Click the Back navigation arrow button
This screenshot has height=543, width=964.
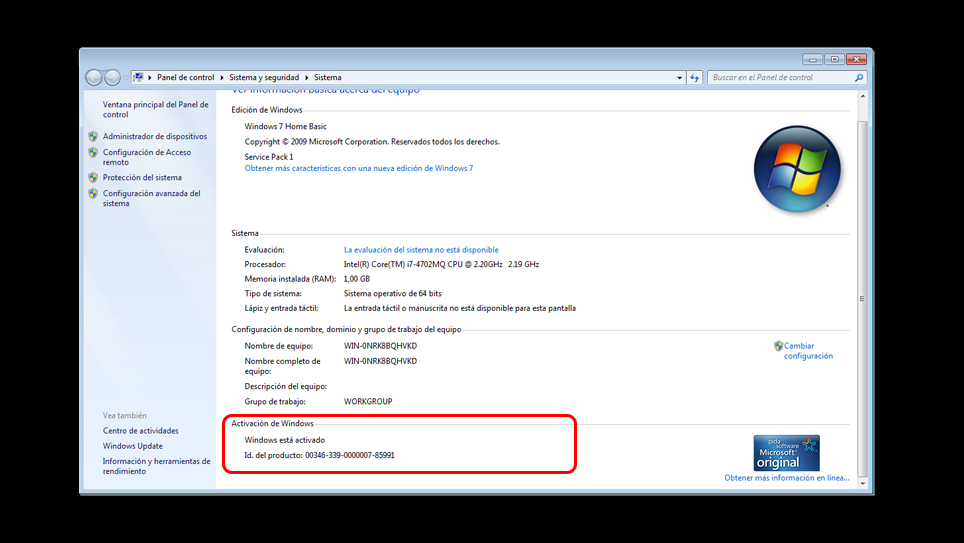[x=94, y=77]
